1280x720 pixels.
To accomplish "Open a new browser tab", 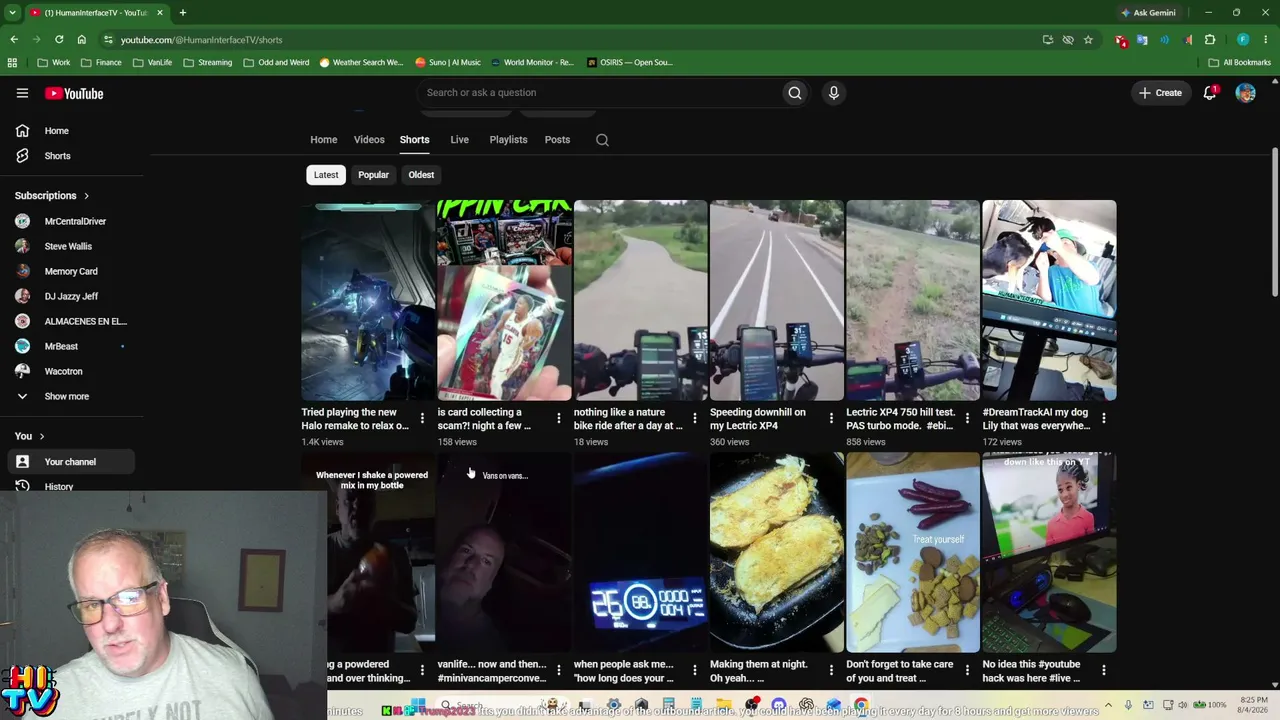I will [182, 13].
